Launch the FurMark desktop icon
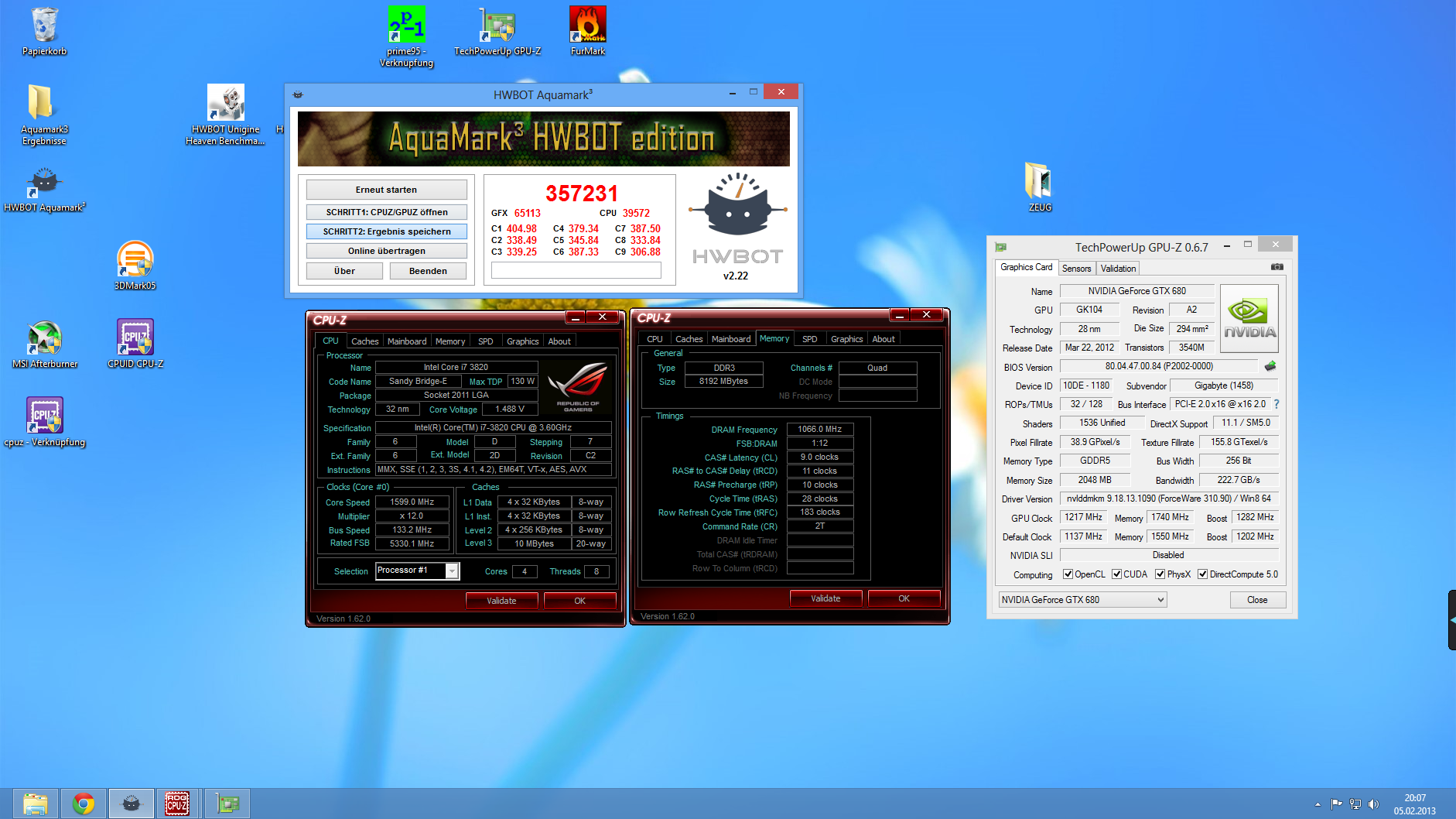The width and height of the screenshot is (1456, 819). pyautogui.click(x=588, y=31)
